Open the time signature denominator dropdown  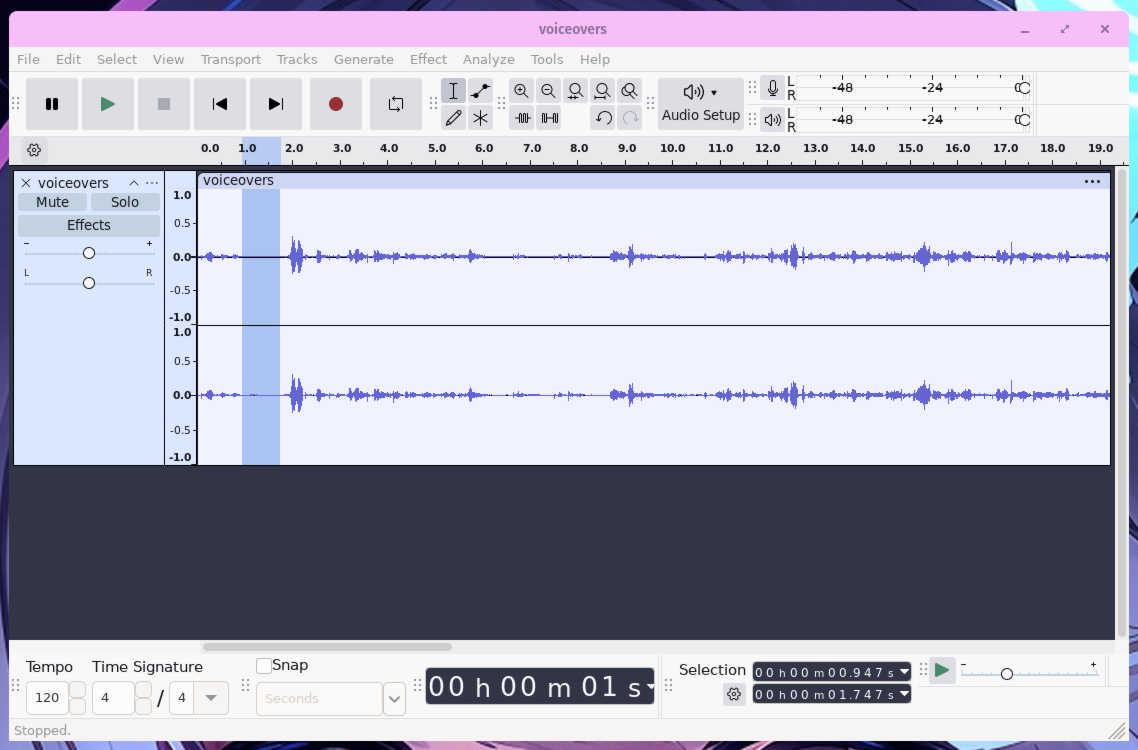pyautogui.click(x=210, y=698)
